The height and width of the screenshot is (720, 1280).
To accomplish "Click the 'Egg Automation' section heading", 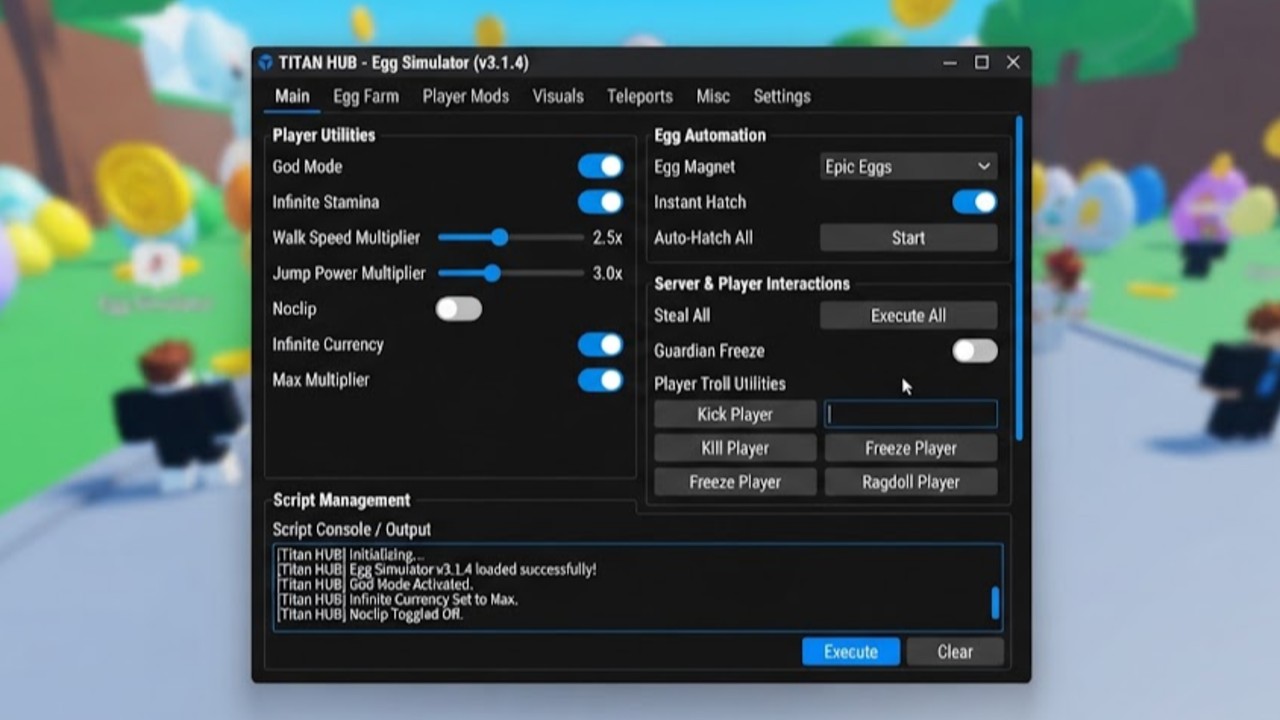I will click(710, 135).
